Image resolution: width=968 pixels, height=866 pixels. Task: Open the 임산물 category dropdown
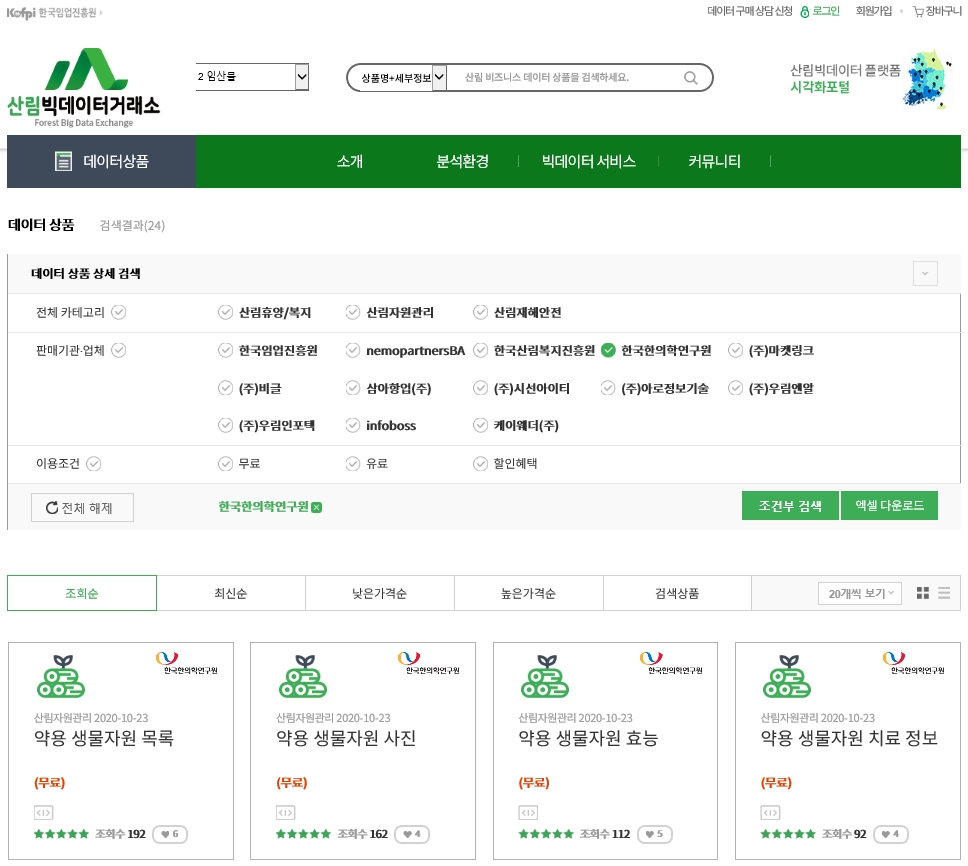pos(252,77)
